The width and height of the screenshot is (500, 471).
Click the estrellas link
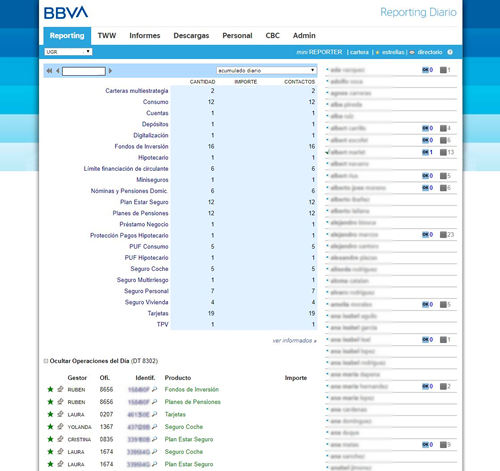(393, 52)
